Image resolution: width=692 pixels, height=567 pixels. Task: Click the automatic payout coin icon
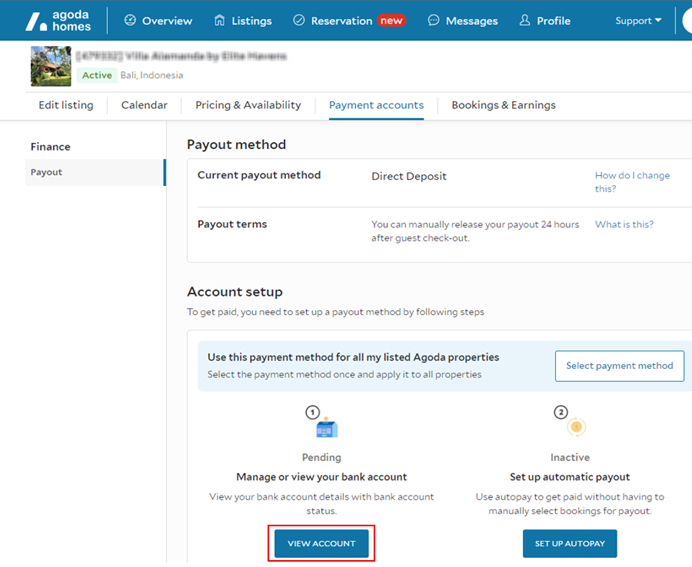pos(574,427)
